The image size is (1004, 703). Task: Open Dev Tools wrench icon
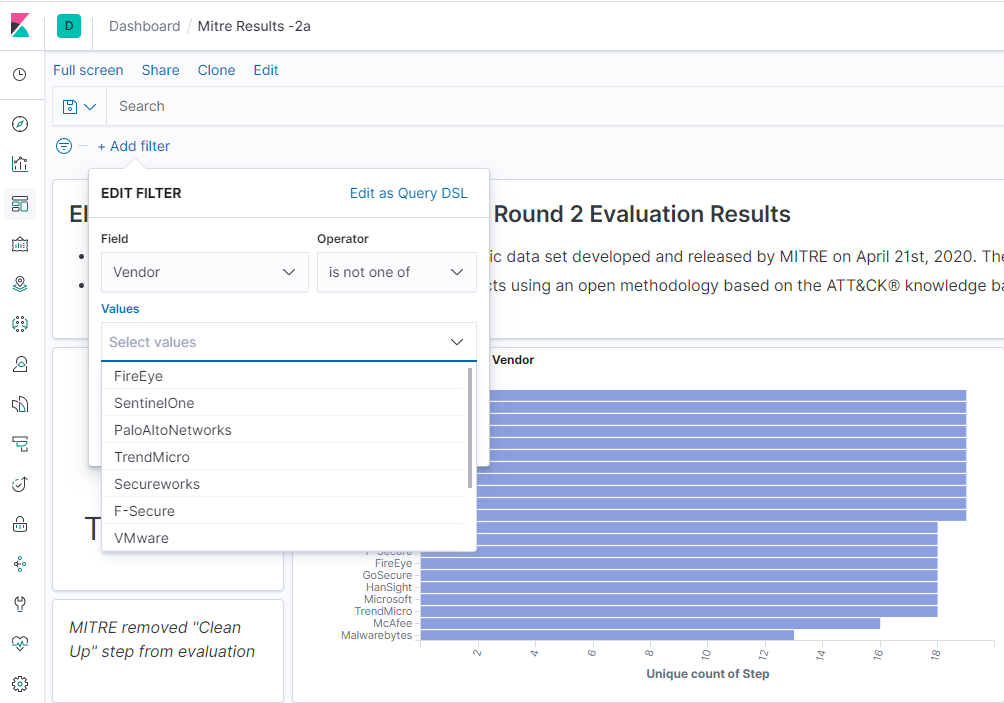coord(20,604)
